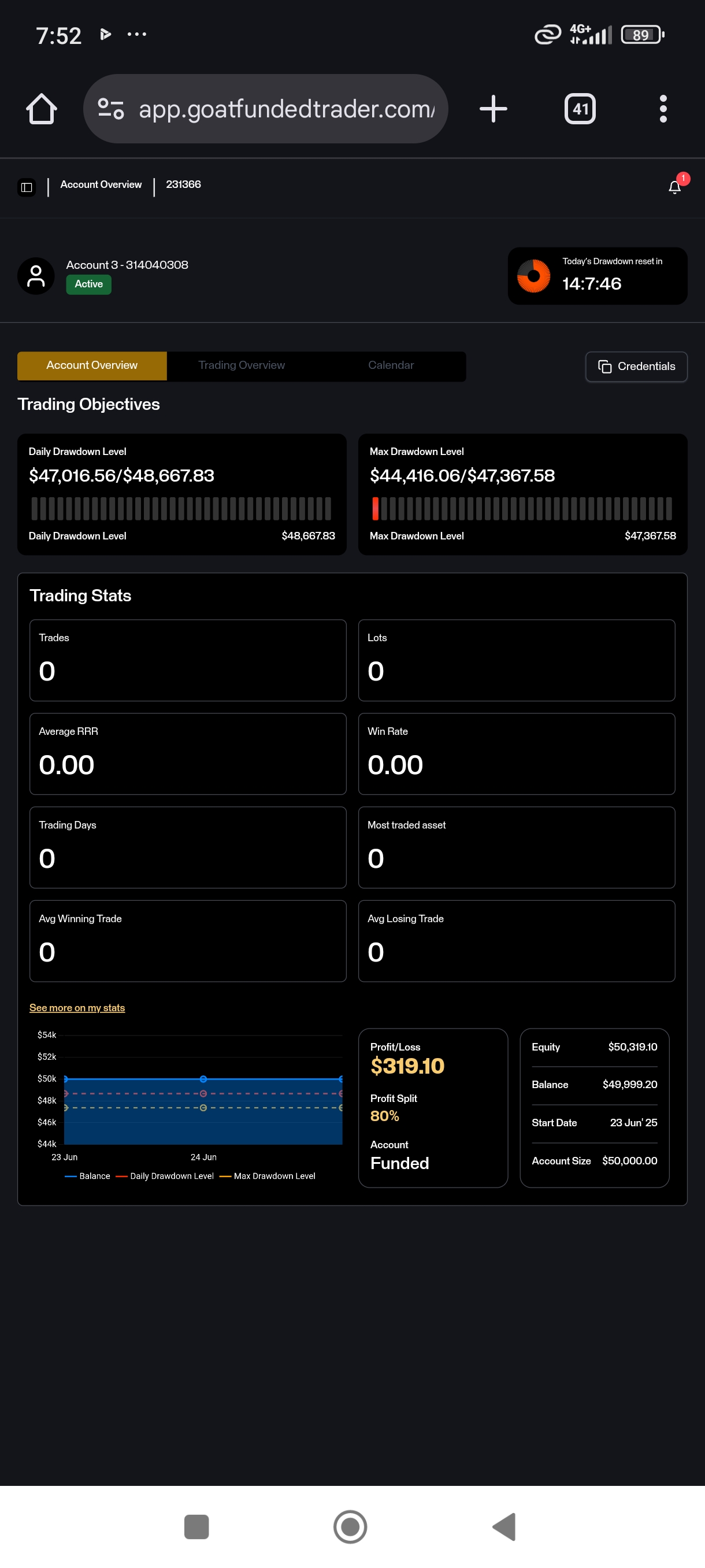Click the orange drawdown timer dial
The height and width of the screenshot is (1568, 705).
(x=533, y=276)
